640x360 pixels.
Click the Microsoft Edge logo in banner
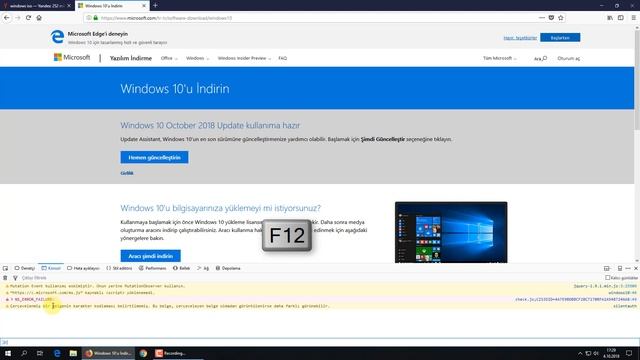coord(57,37)
